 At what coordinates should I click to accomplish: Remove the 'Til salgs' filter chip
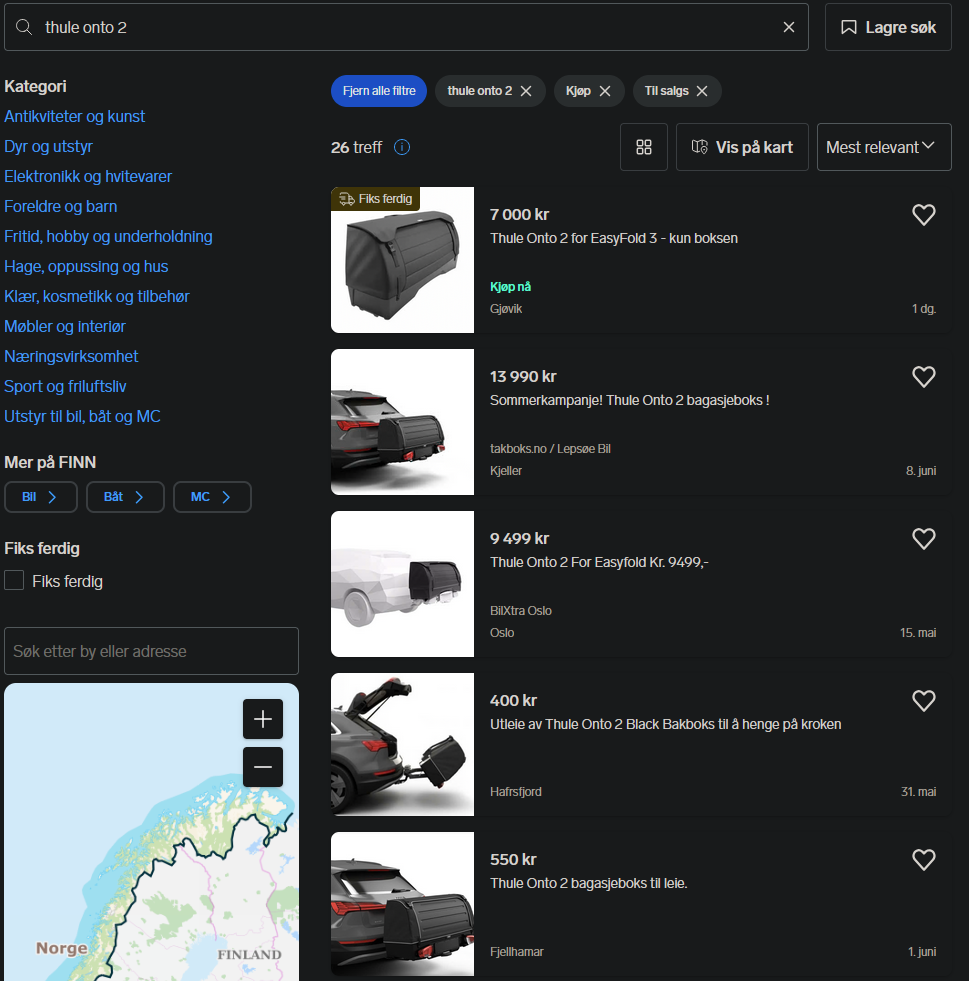pyautogui.click(x=702, y=91)
